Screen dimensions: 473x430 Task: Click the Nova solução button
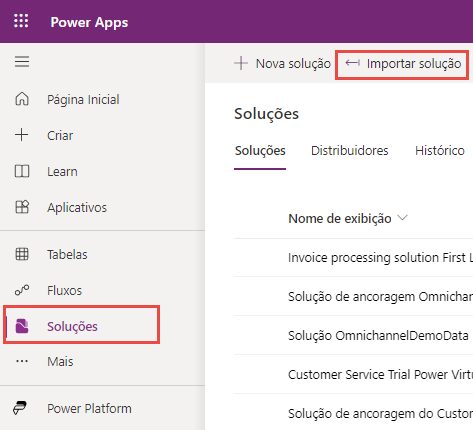[x=282, y=63]
